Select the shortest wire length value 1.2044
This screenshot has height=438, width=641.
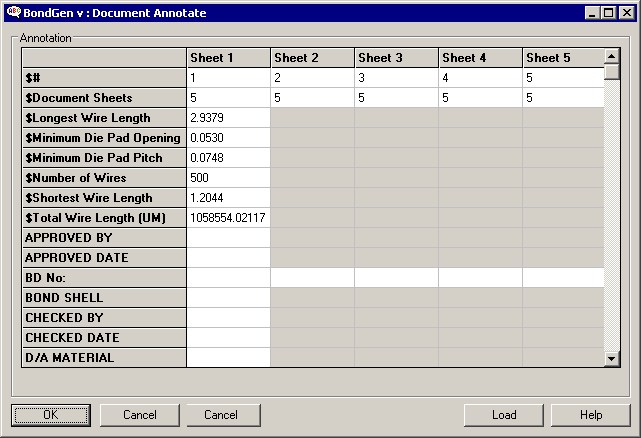point(229,198)
